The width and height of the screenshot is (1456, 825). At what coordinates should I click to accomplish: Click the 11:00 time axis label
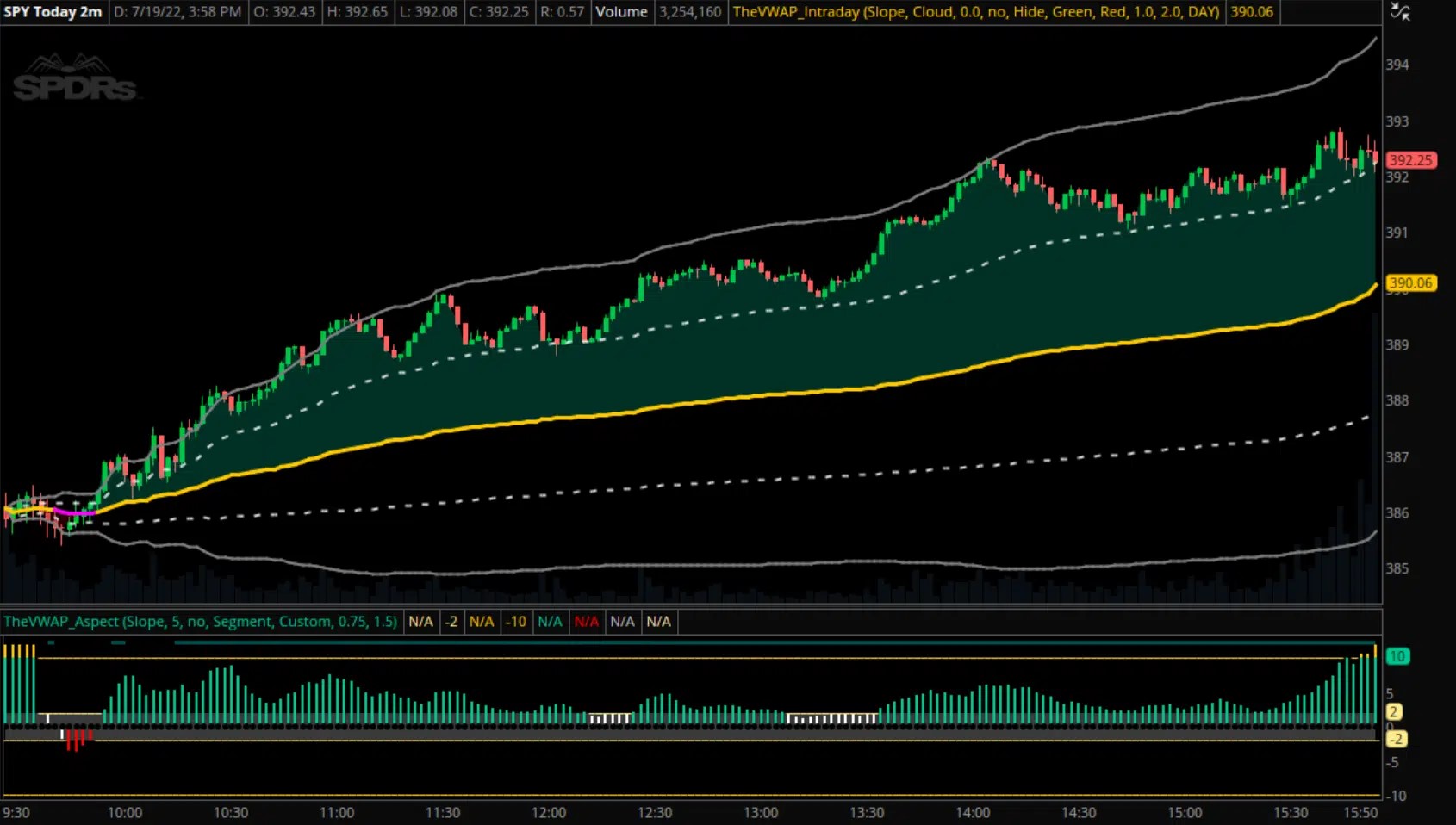tap(337, 813)
